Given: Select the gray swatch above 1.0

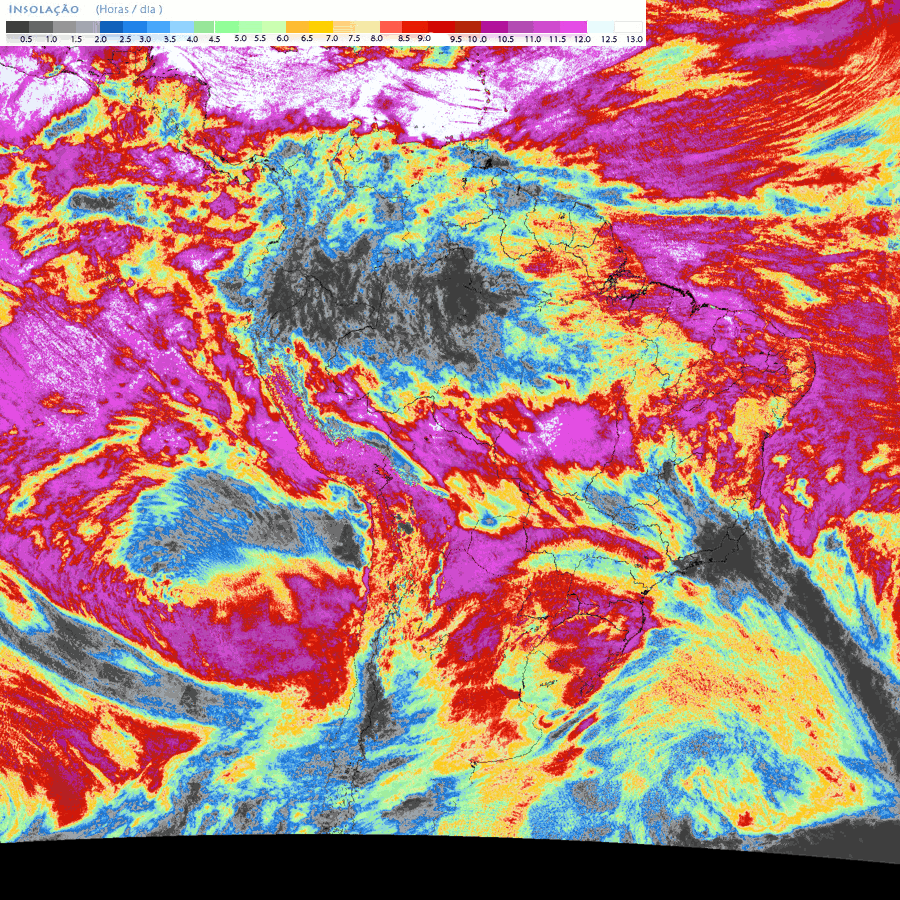Looking at the screenshot, I should pos(41,27).
